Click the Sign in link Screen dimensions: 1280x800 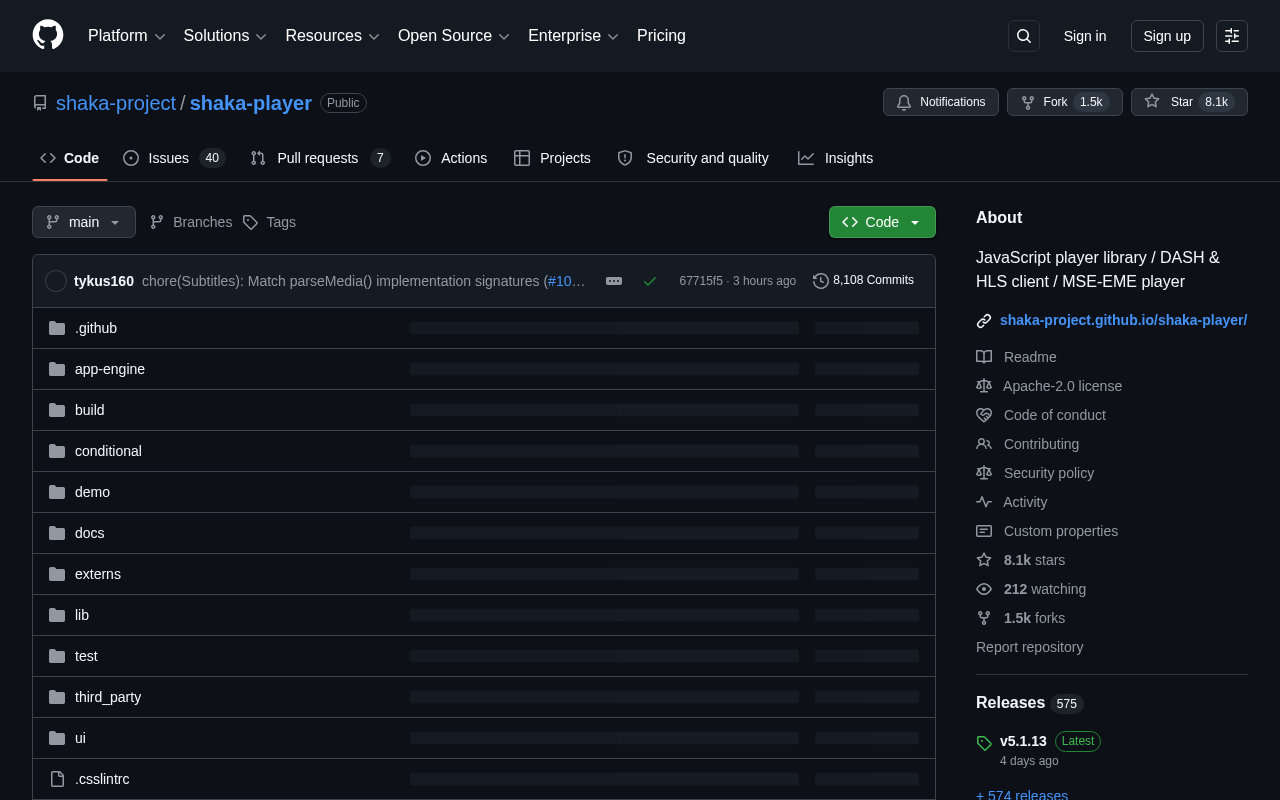coord(1085,36)
